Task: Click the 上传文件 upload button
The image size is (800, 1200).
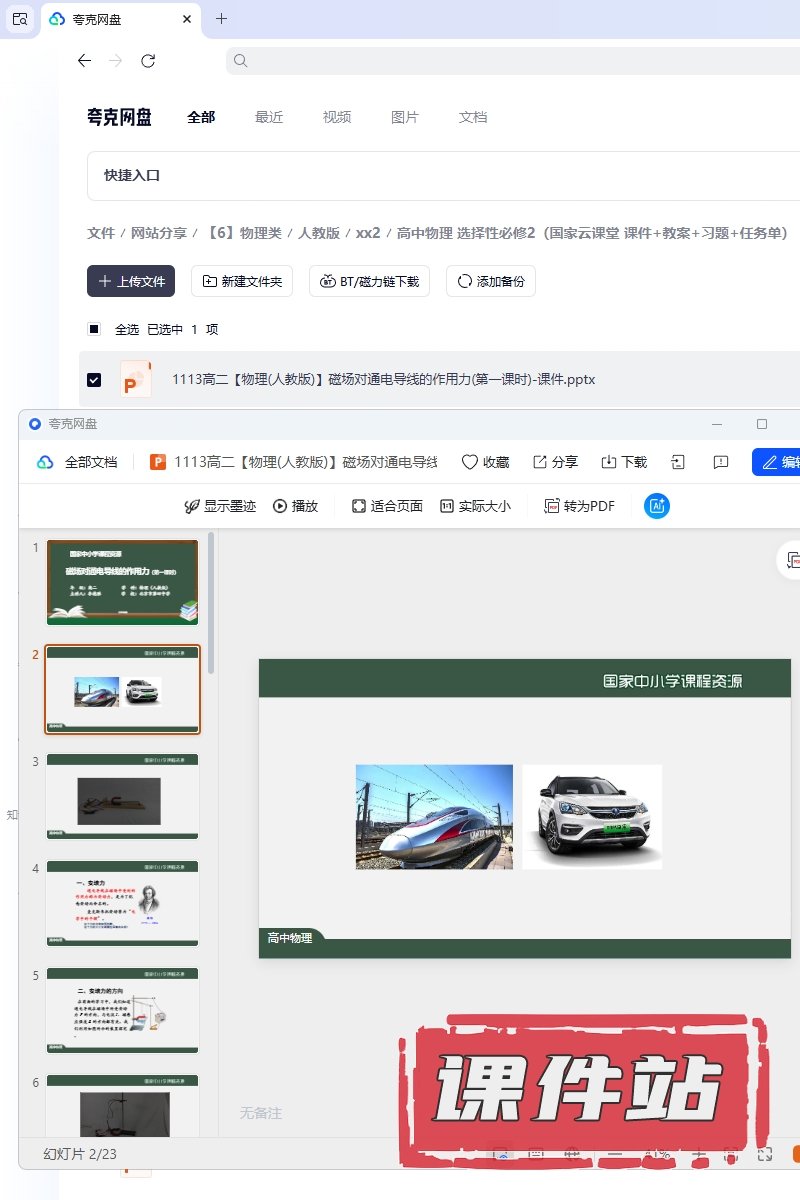Action: click(131, 282)
